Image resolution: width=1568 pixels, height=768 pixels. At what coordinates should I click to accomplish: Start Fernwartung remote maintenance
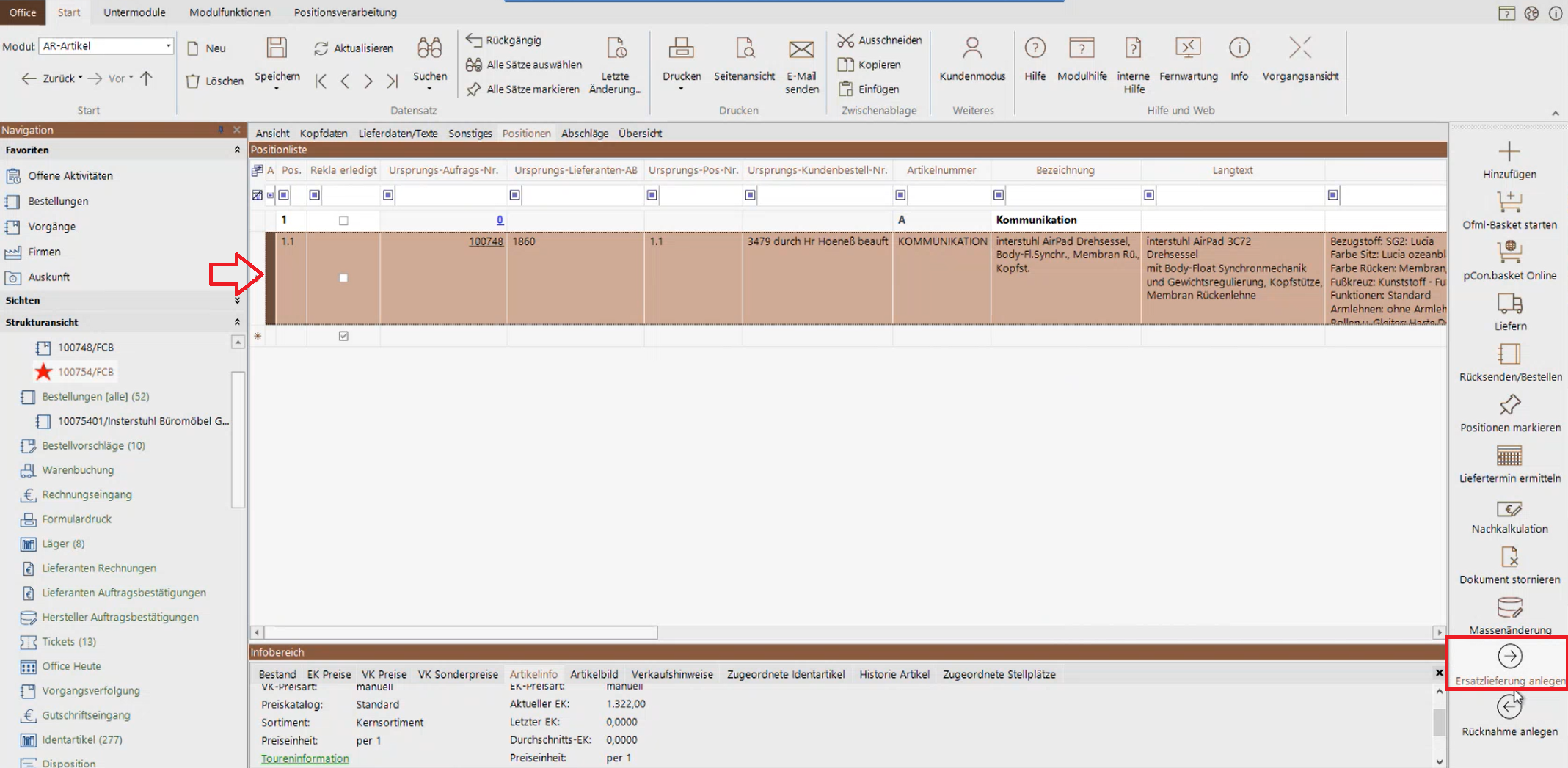pyautogui.click(x=1187, y=48)
